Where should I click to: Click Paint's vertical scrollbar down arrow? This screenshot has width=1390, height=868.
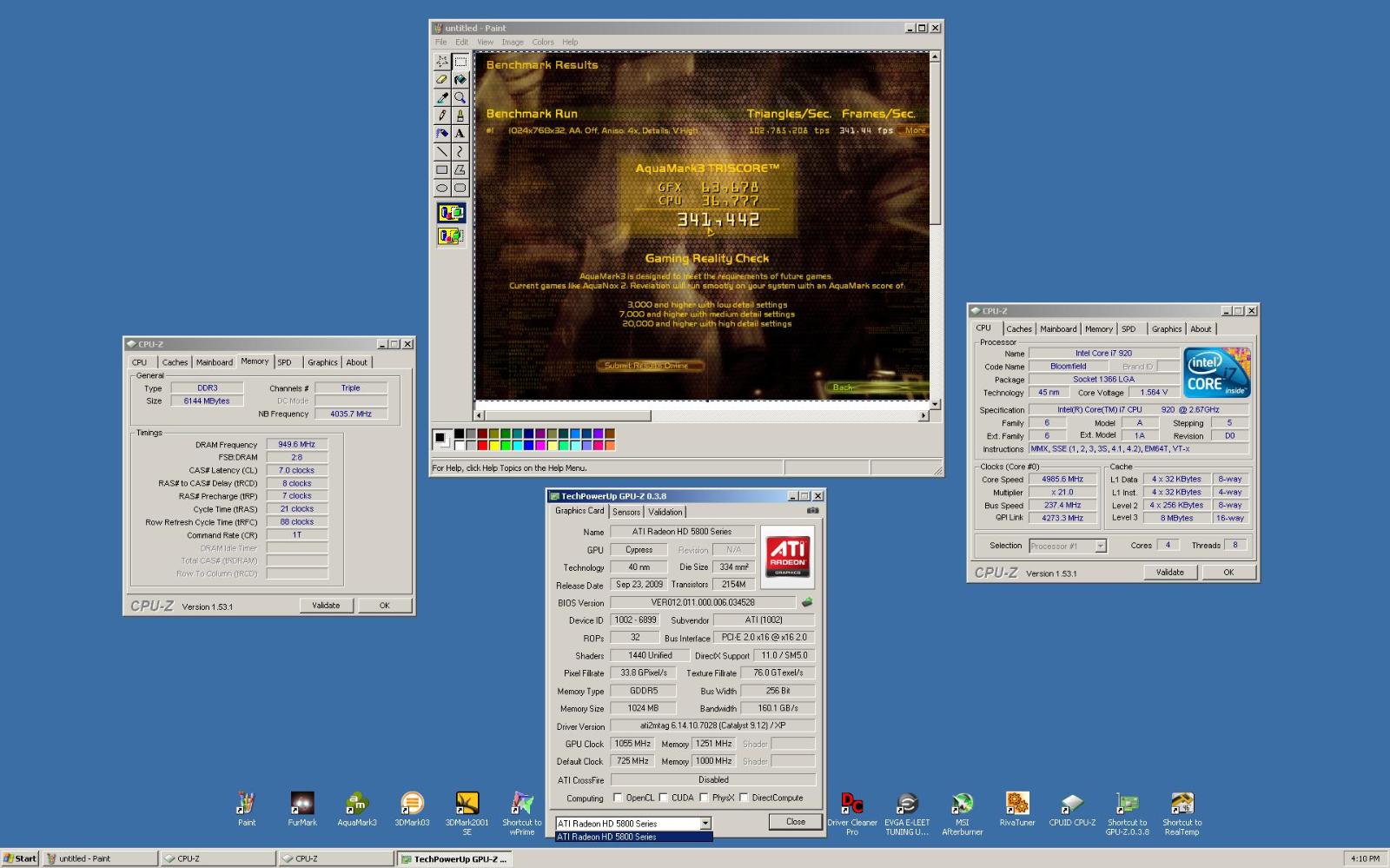click(x=935, y=404)
